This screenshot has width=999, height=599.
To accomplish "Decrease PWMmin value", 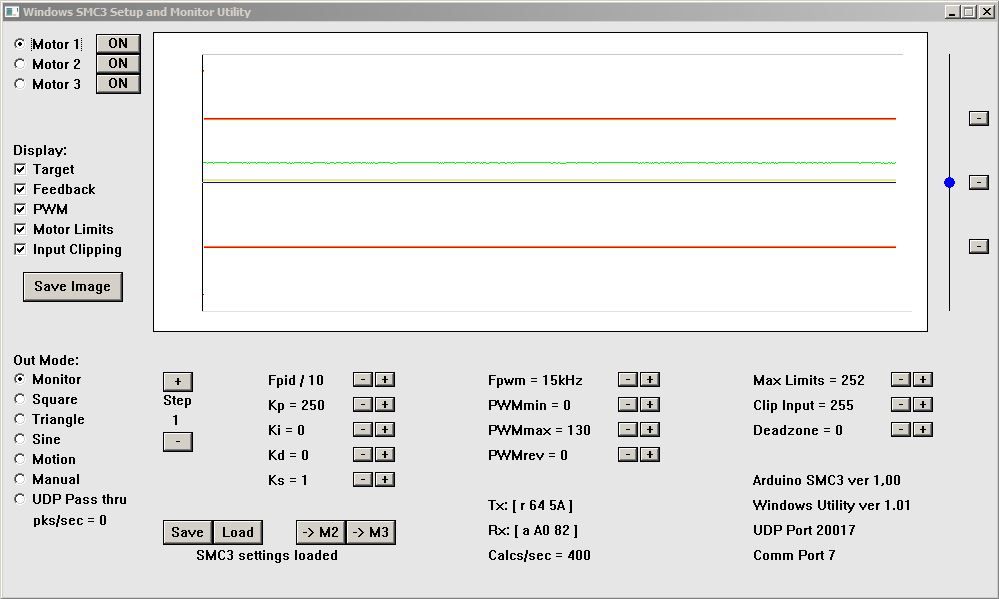I will pos(628,404).
